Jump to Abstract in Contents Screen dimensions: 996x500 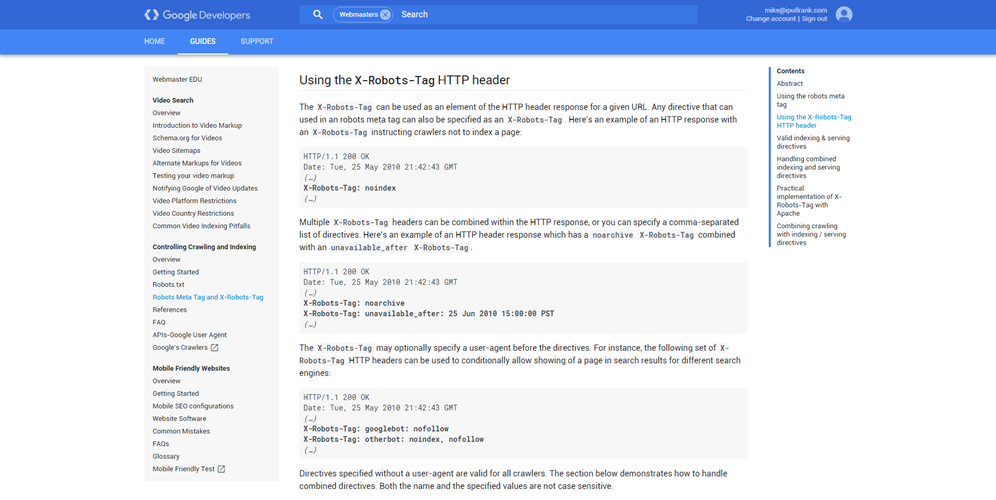coord(790,84)
